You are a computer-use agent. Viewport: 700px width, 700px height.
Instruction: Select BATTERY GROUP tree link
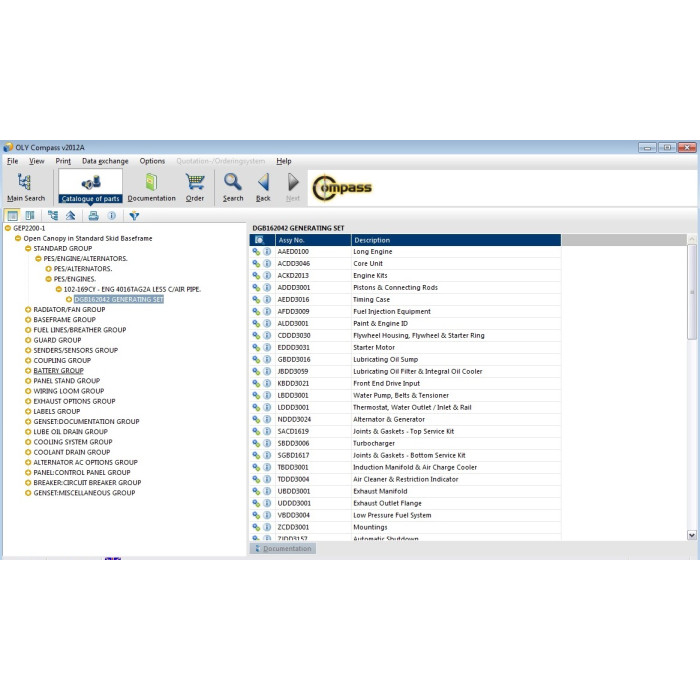pos(58,371)
